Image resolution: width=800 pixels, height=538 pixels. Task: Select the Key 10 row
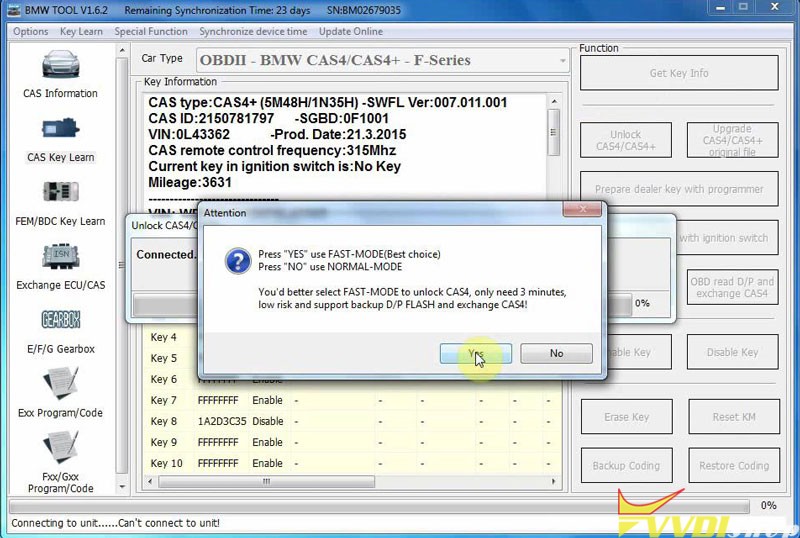352,463
